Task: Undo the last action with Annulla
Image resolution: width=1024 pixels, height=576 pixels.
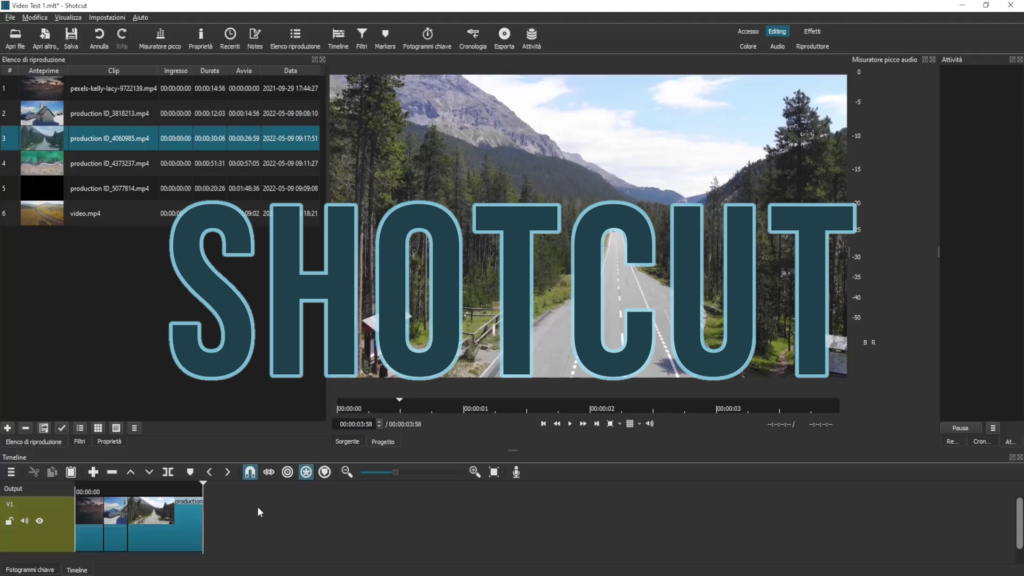Action: [x=99, y=39]
